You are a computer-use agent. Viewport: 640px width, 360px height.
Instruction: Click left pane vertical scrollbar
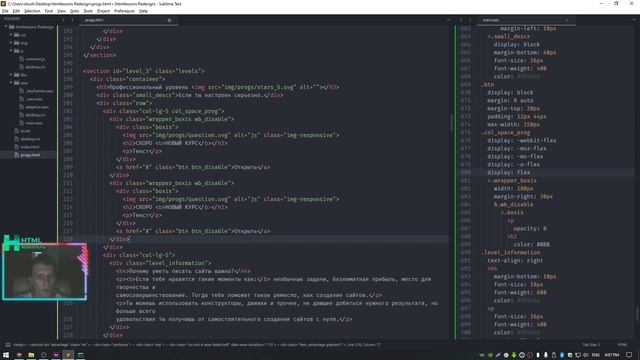point(451,122)
